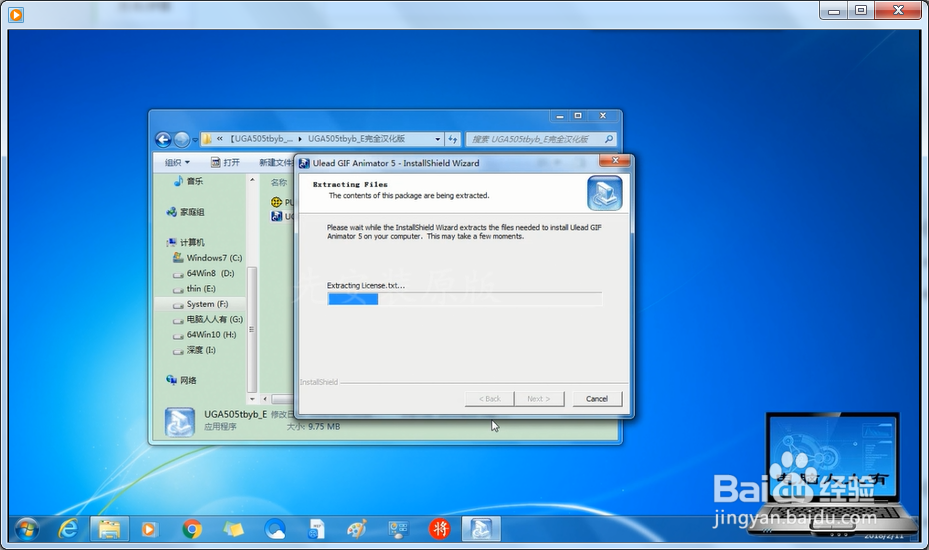The width and height of the screenshot is (929, 550).
Task: Open the red 将 chess taskbar icon
Action: [x=440, y=529]
